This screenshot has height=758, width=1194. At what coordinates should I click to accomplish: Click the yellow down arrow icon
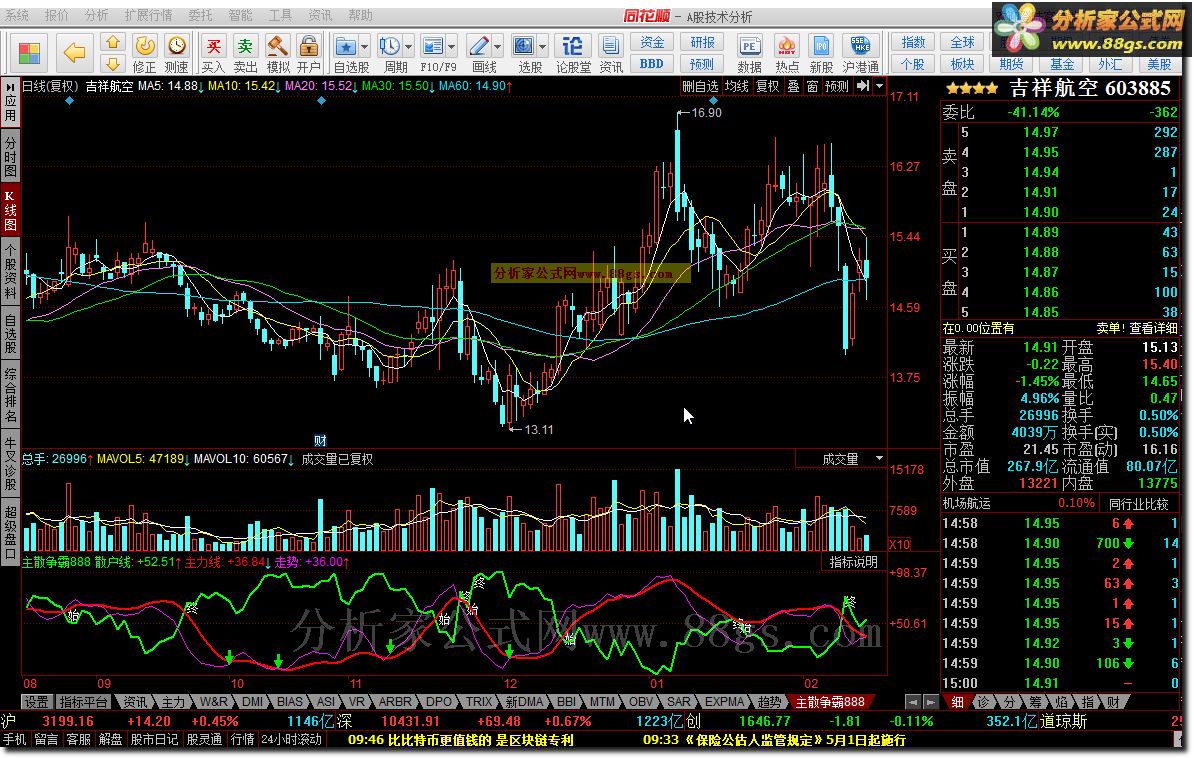[x=113, y=63]
